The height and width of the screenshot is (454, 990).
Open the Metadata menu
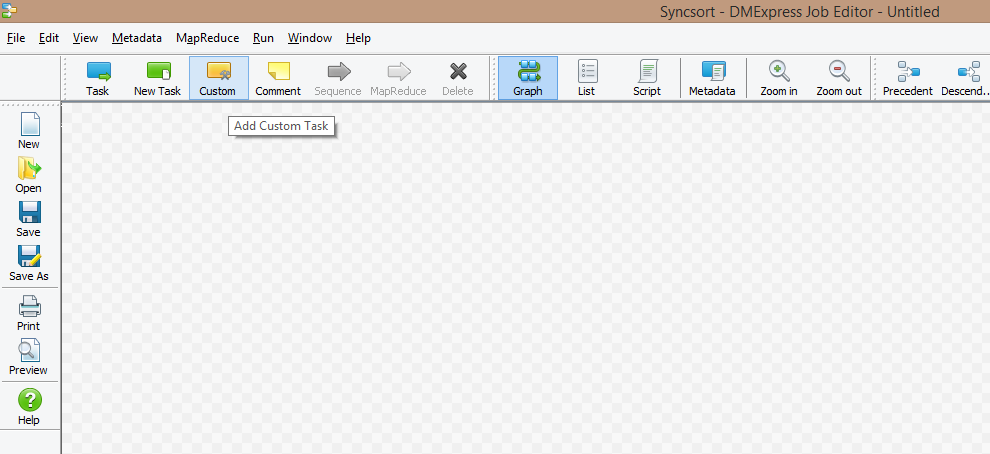pyautogui.click(x=137, y=38)
